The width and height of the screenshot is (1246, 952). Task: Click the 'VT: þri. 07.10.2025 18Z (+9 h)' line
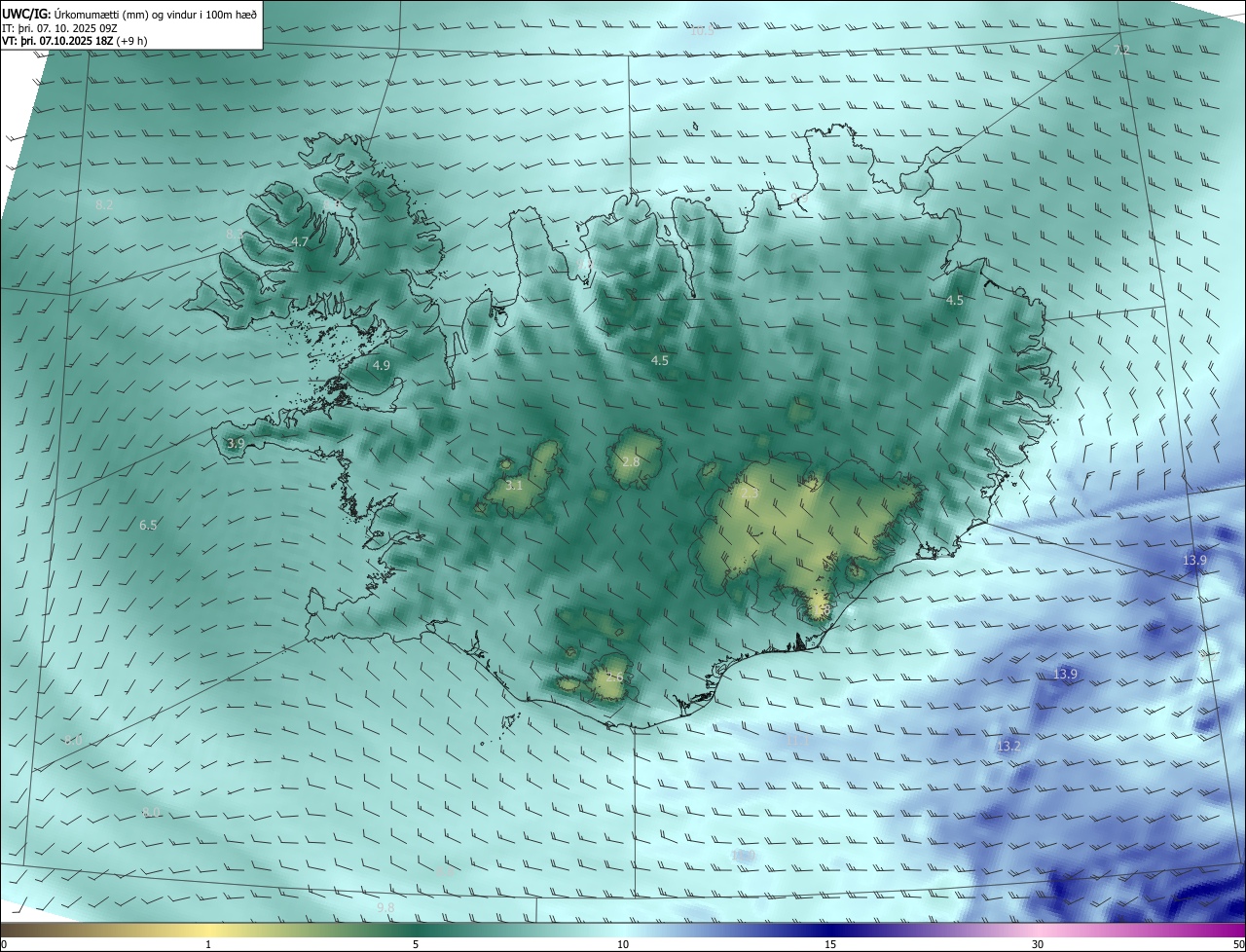(x=75, y=41)
